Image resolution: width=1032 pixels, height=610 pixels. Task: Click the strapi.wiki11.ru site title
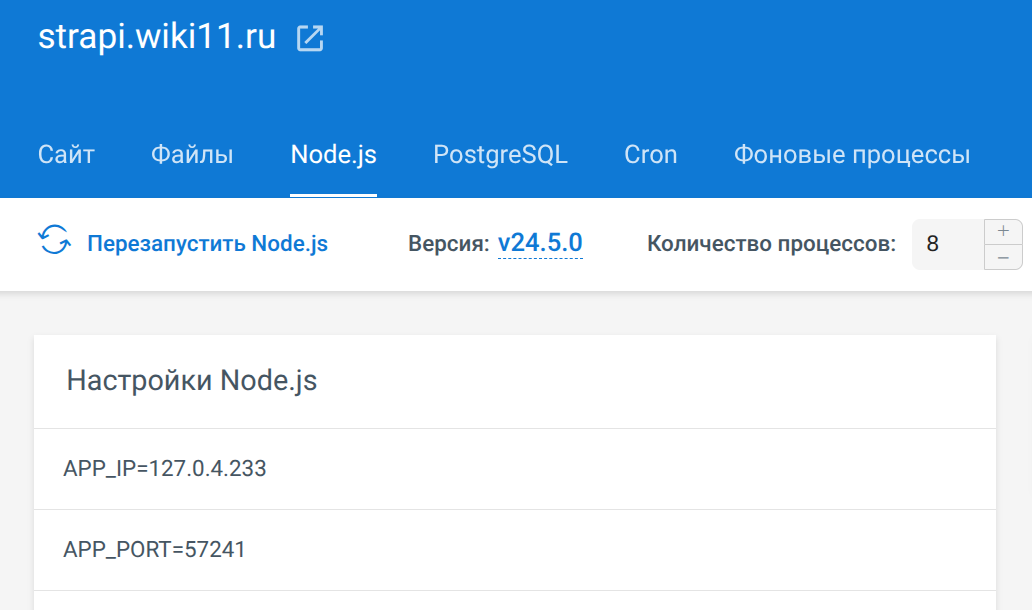click(157, 37)
